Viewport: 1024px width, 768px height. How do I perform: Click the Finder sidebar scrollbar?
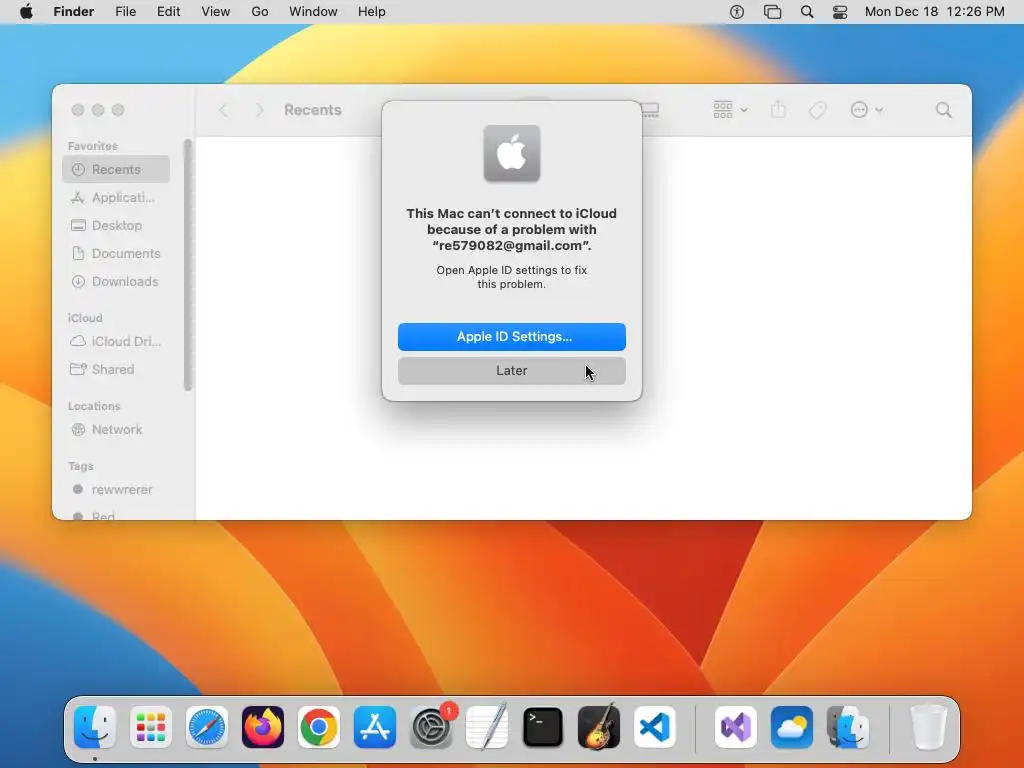[x=188, y=264]
